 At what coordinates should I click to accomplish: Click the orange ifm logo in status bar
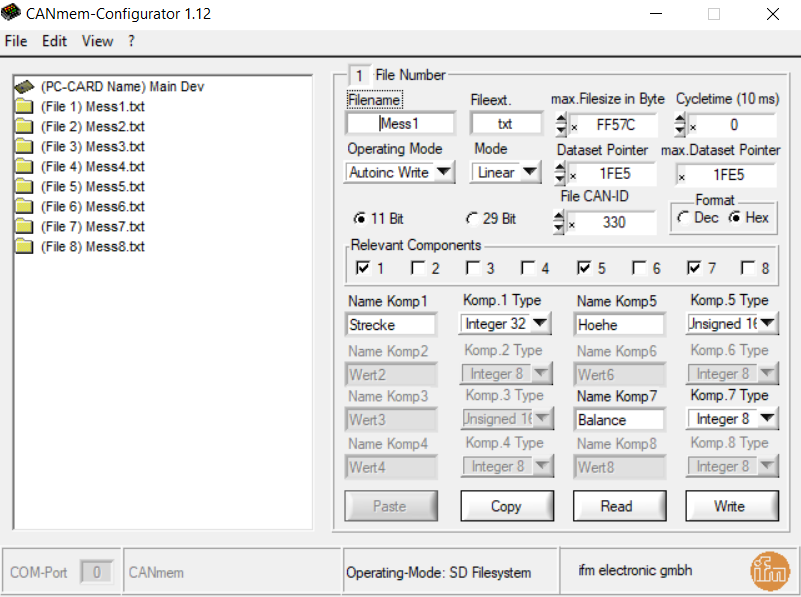point(770,571)
